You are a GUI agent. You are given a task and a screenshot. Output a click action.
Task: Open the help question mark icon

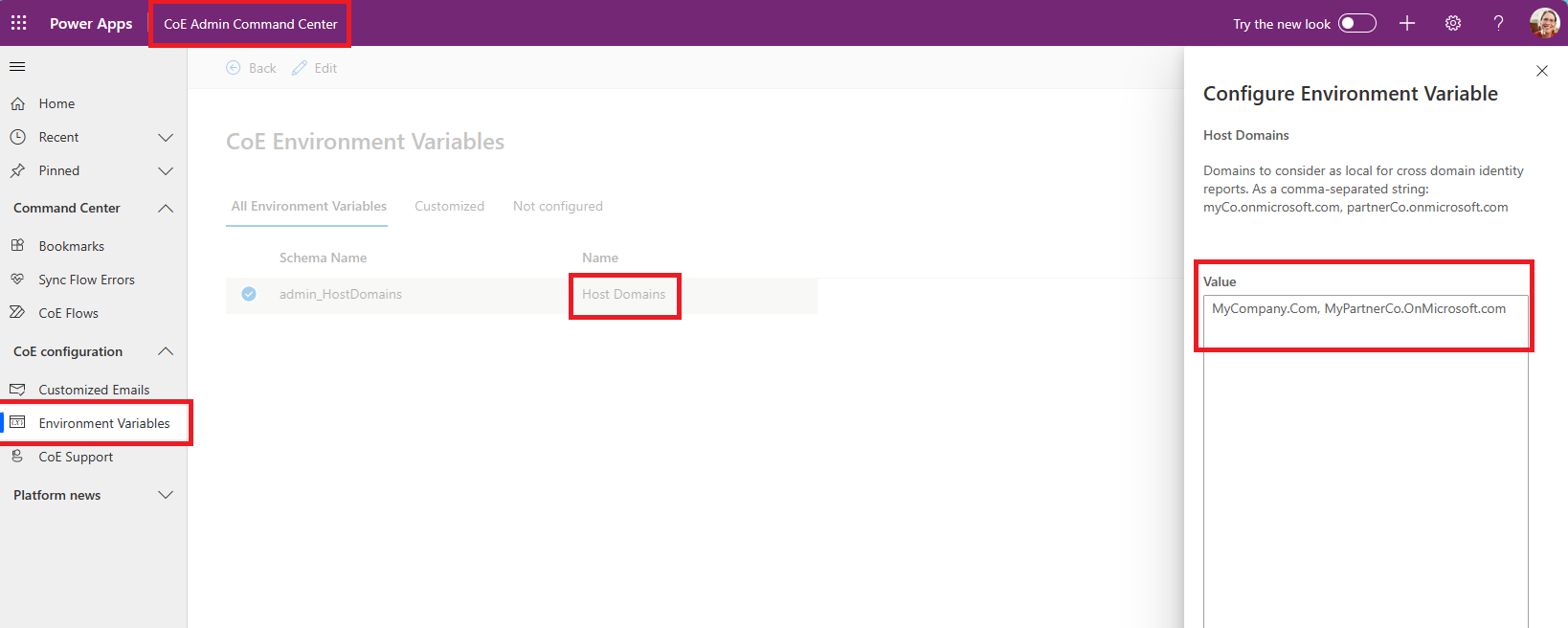coord(1498,23)
